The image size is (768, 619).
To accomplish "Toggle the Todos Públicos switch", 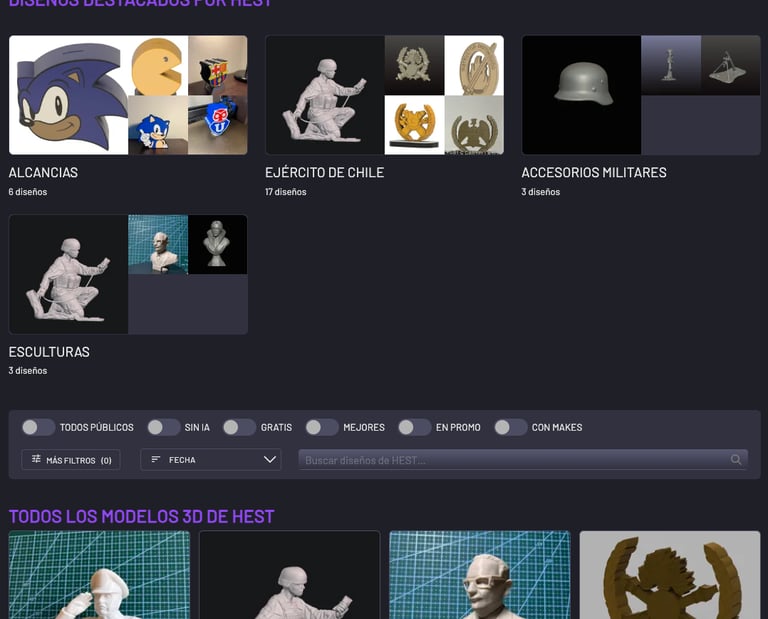I will click(x=38, y=427).
